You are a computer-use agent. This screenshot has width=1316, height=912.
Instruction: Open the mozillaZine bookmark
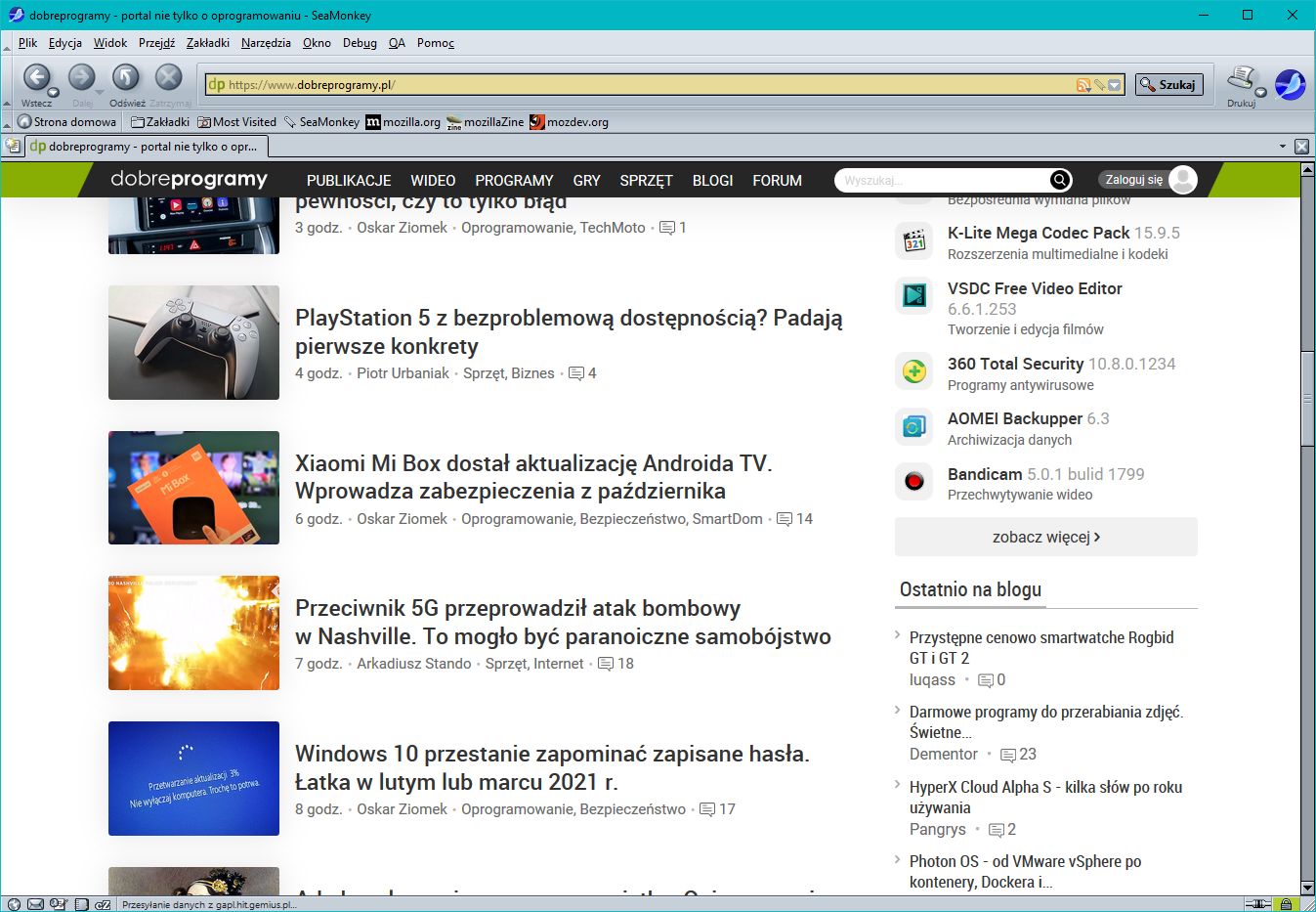pyautogui.click(x=485, y=122)
